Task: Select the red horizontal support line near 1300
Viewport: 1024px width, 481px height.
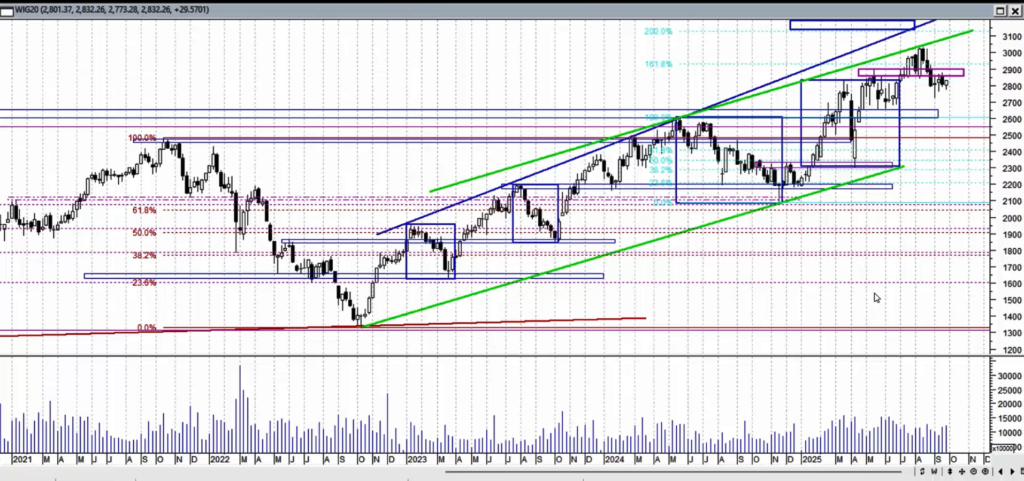Action: [x=800, y=329]
